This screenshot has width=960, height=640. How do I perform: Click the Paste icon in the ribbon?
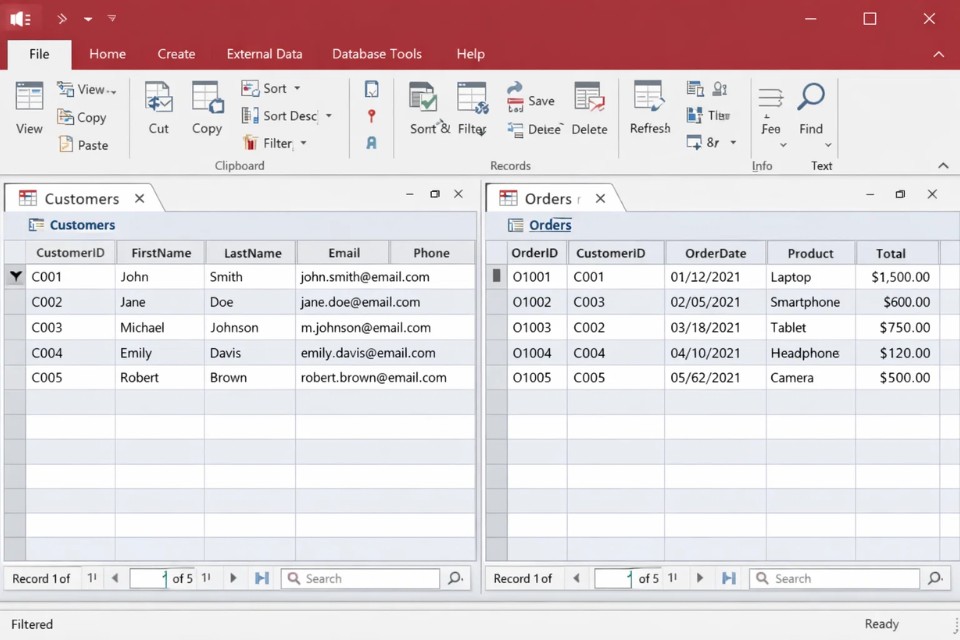(66, 145)
